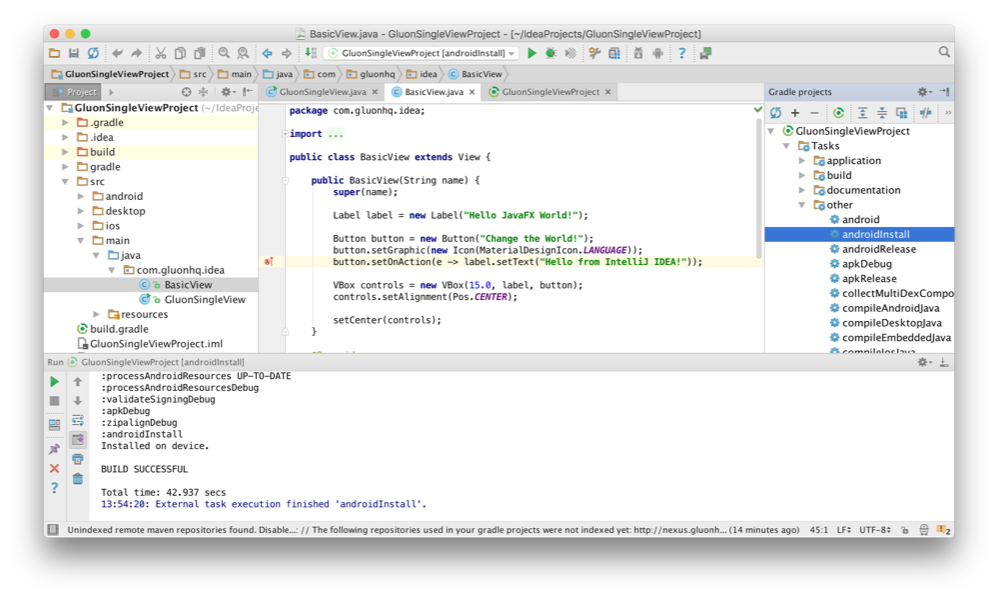Screen dimensions: 998x600
Task: Click the src breadcrumb in navigation bar
Action: pyautogui.click(x=194, y=74)
